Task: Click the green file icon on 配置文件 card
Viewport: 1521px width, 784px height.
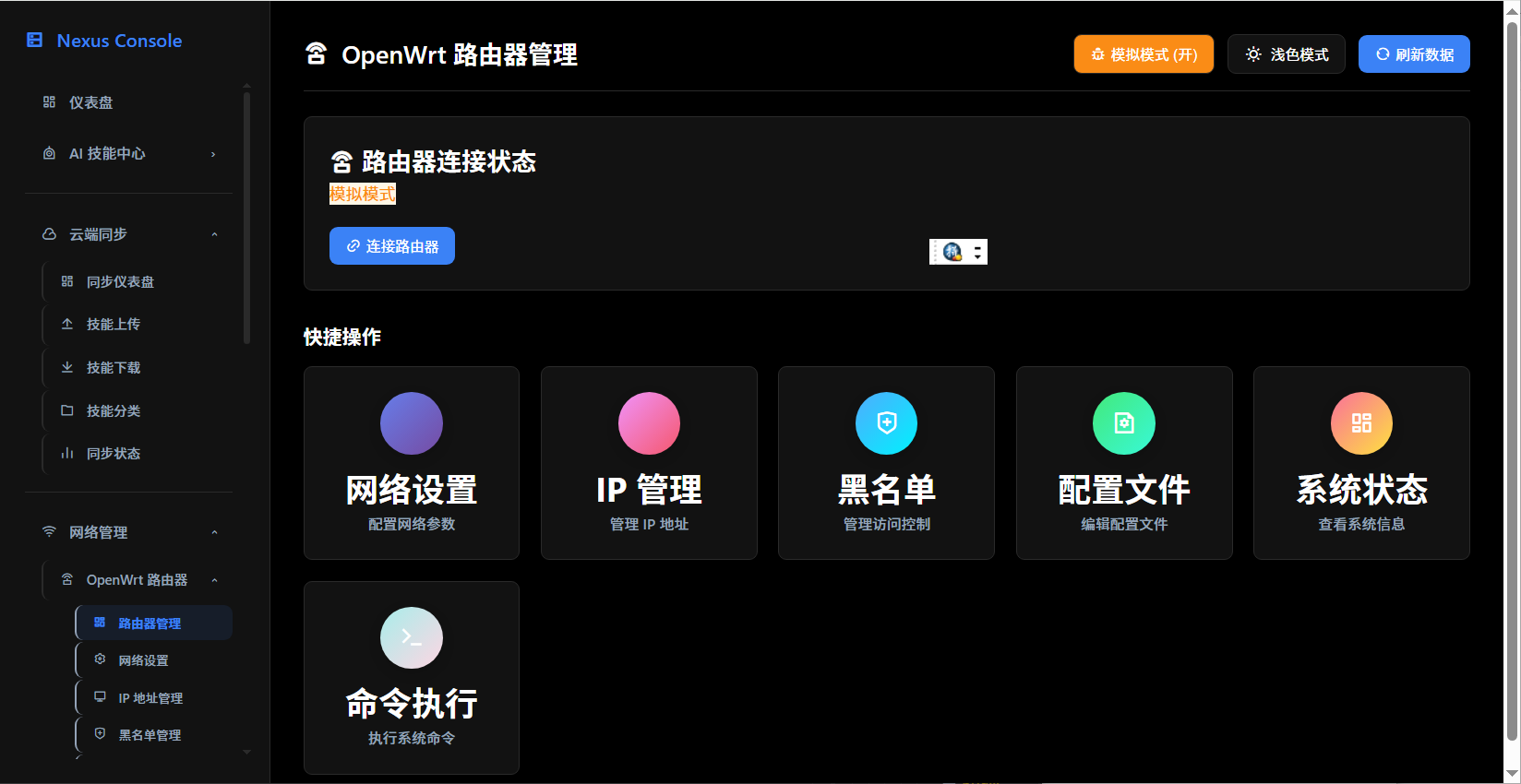Action: [x=1124, y=423]
